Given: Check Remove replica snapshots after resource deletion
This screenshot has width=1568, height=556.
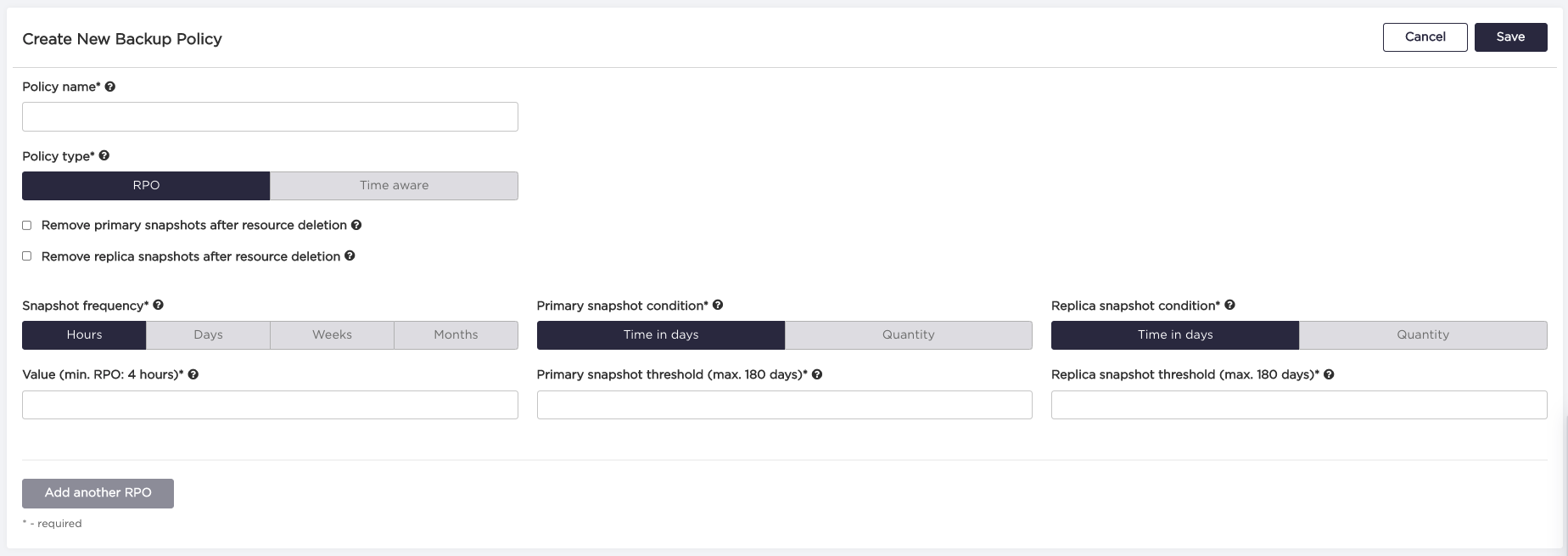Looking at the screenshot, I should 27,256.
